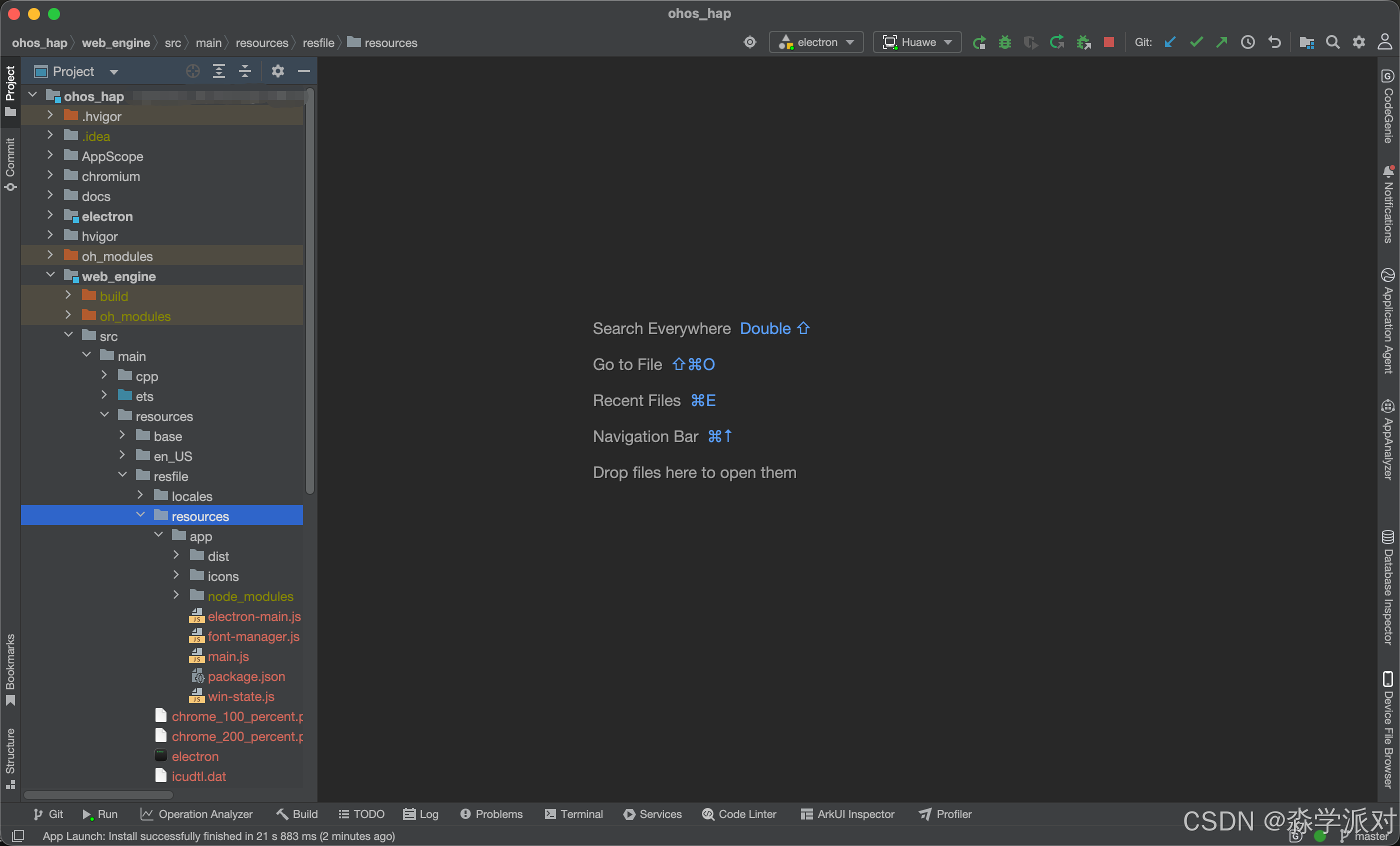Click the apply changes reload icon
The height and width of the screenshot is (846, 1400).
coord(1057,42)
